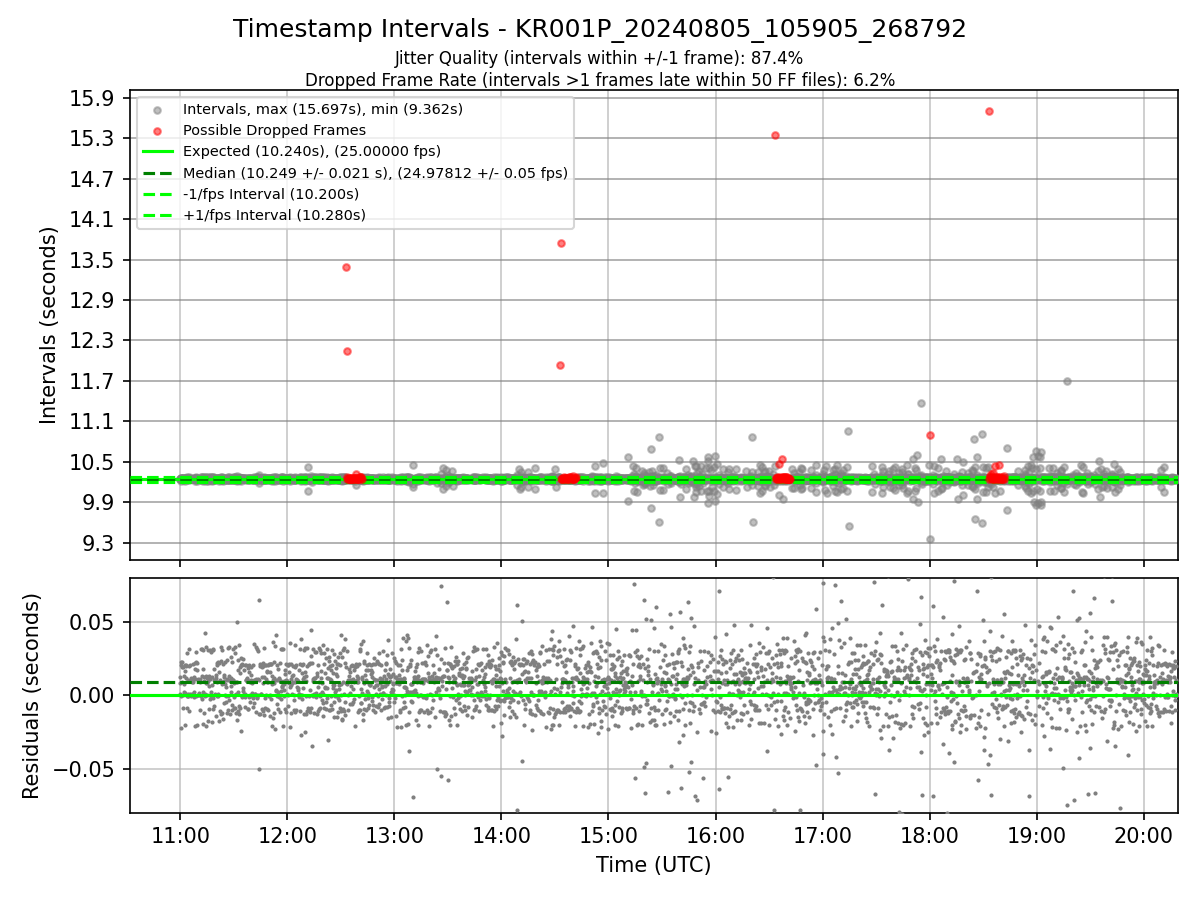Click the lowest gray point near 9.36 s
The width and height of the screenshot is (1200, 900).
tap(930, 539)
